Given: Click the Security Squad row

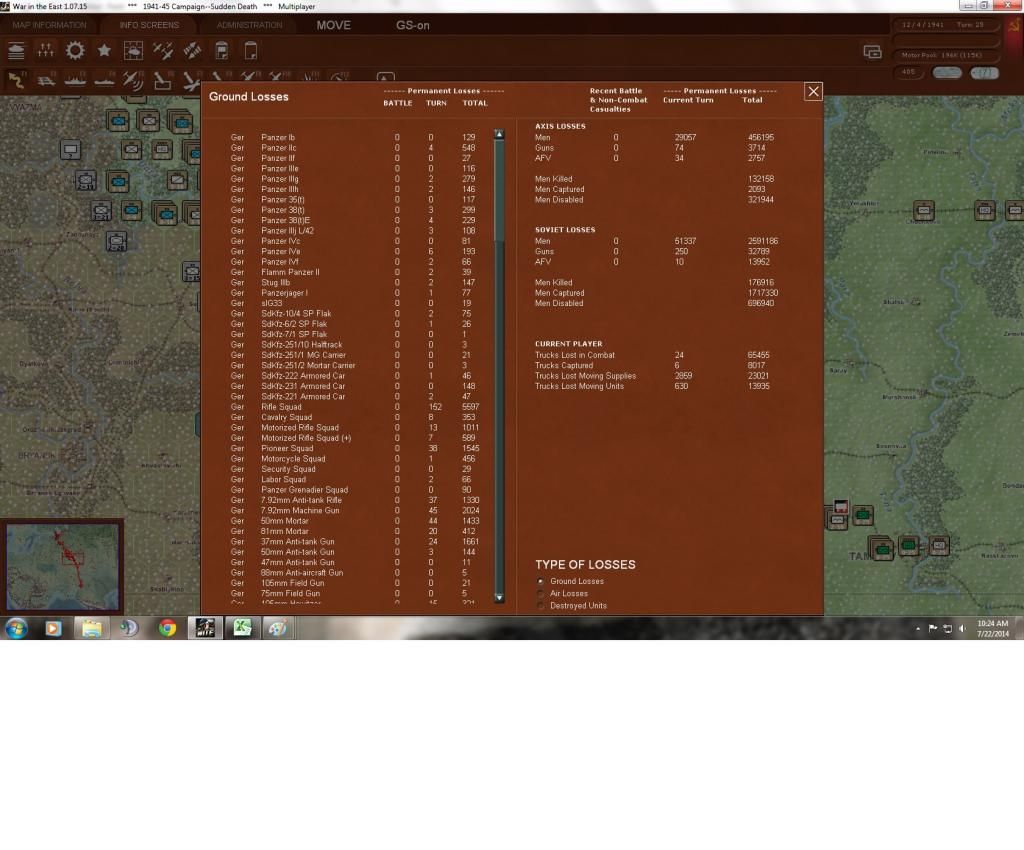Looking at the screenshot, I should (x=357, y=469).
